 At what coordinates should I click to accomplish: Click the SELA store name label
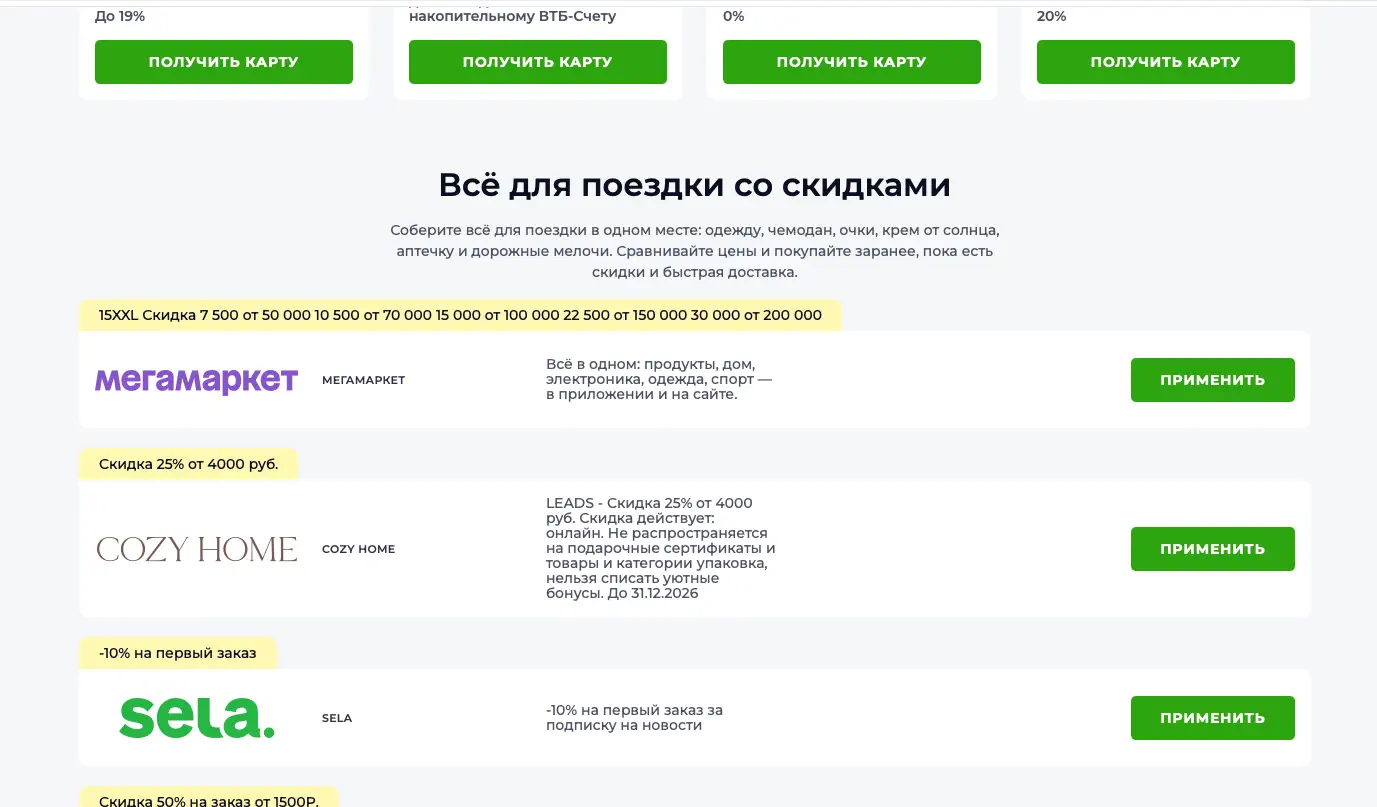point(337,718)
